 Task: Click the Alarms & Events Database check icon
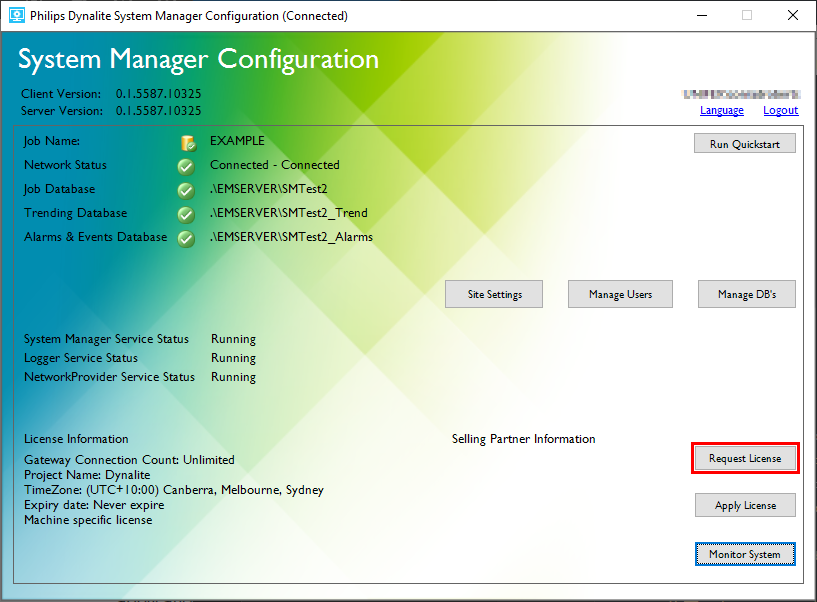pos(186,238)
